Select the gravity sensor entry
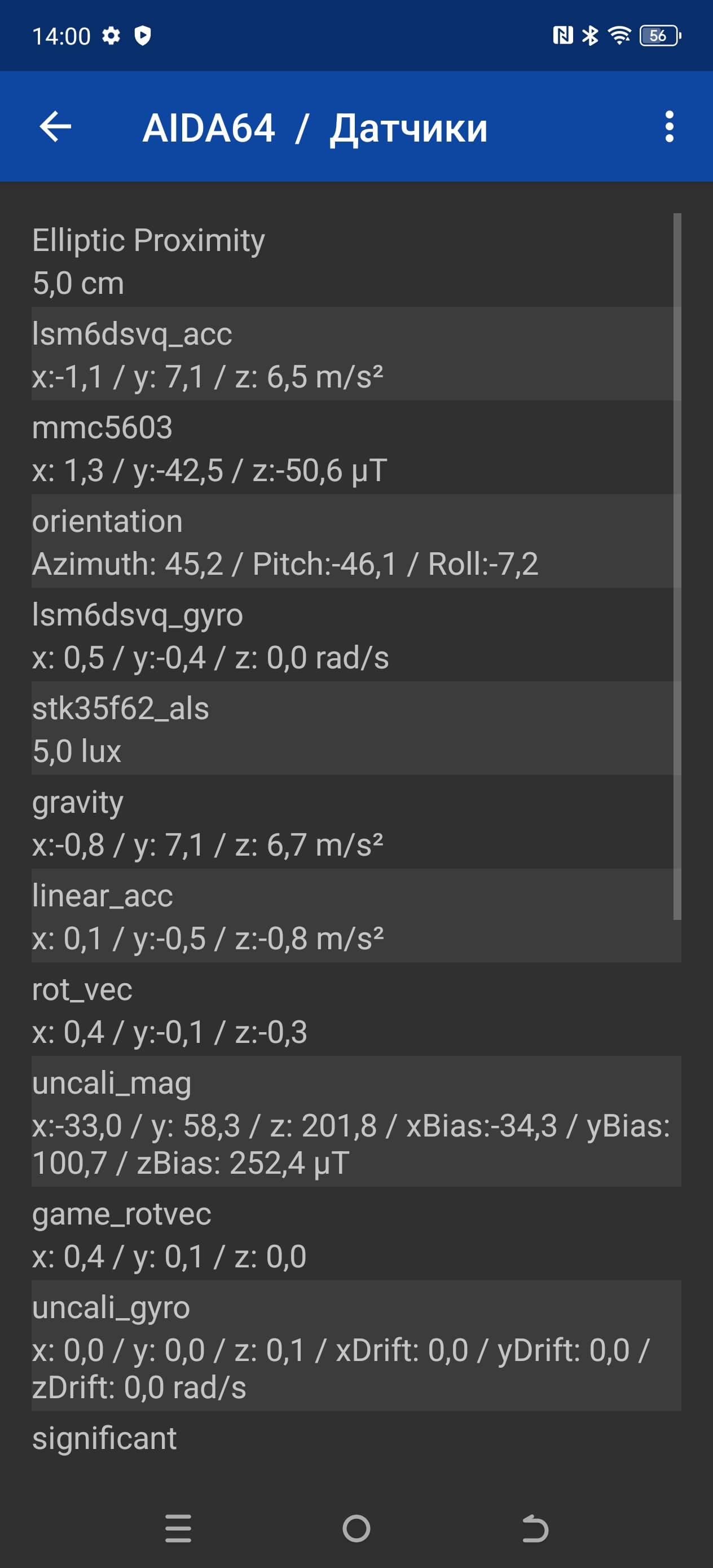Image resolution: width=713 pixels, height=1568 pixels. point(353,822)
